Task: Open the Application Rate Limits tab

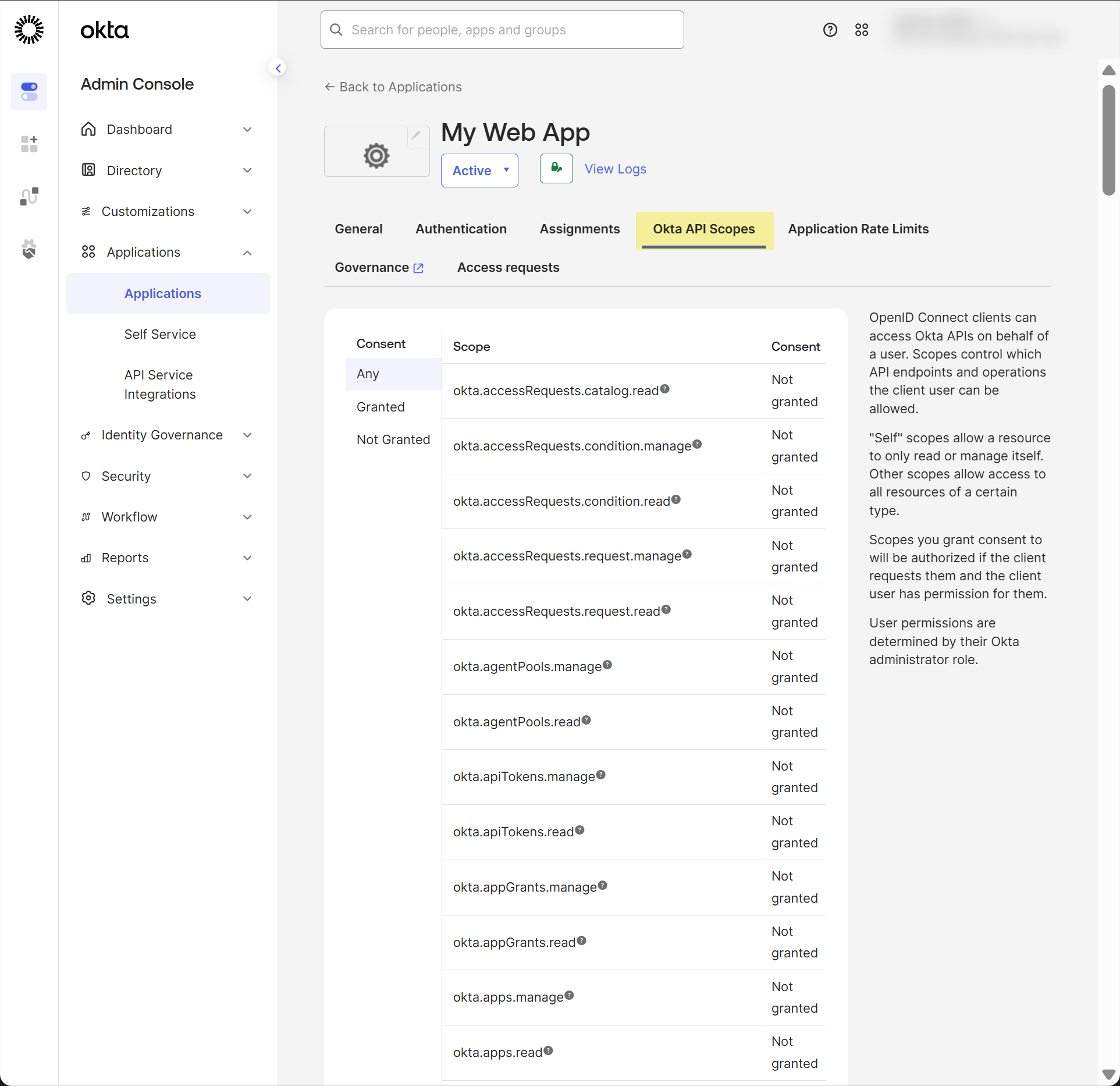Action: pos(858,229)
